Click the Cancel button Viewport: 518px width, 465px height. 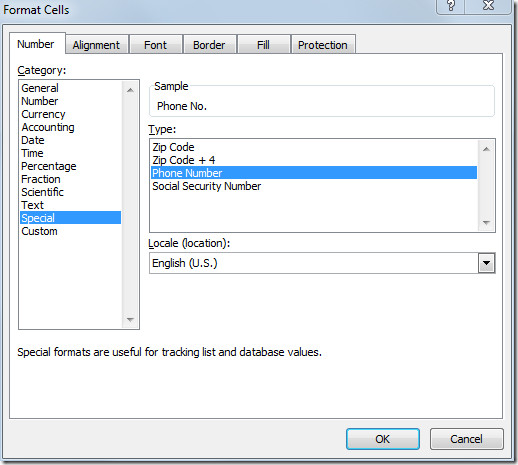coord(466,439)
